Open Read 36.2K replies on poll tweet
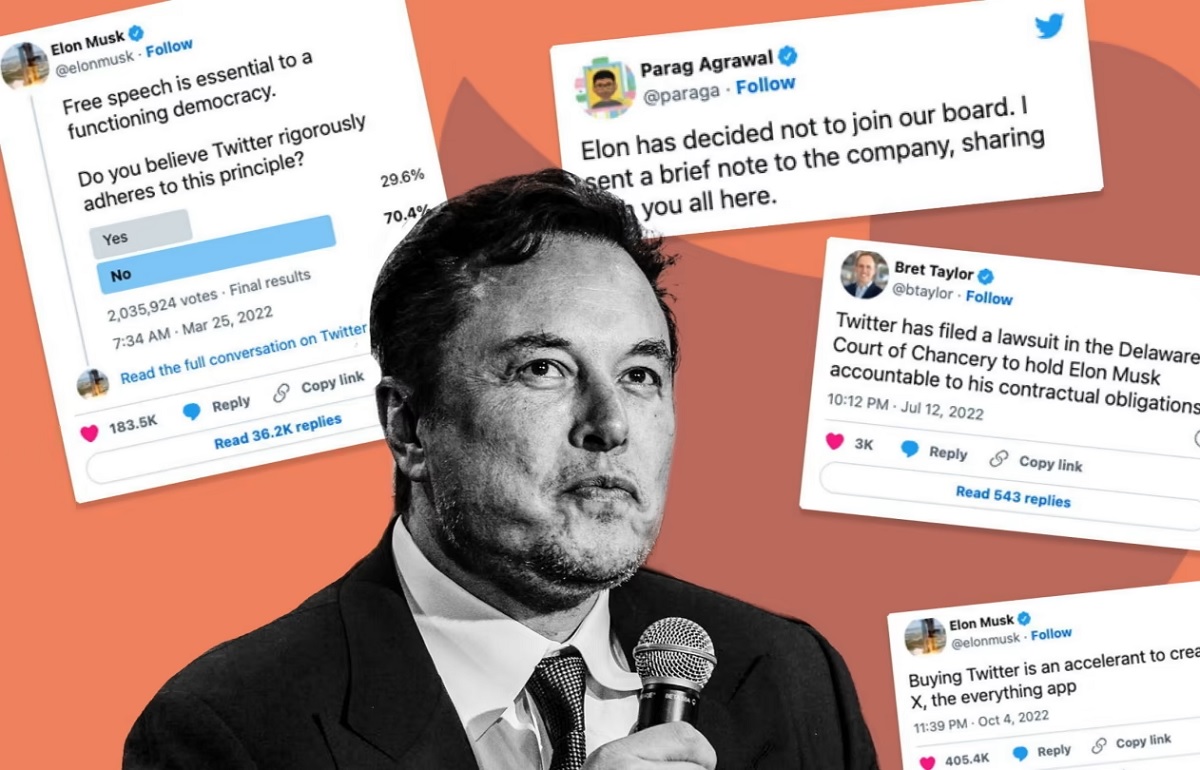The image size is (1200, 770). [x=278, y=432]
